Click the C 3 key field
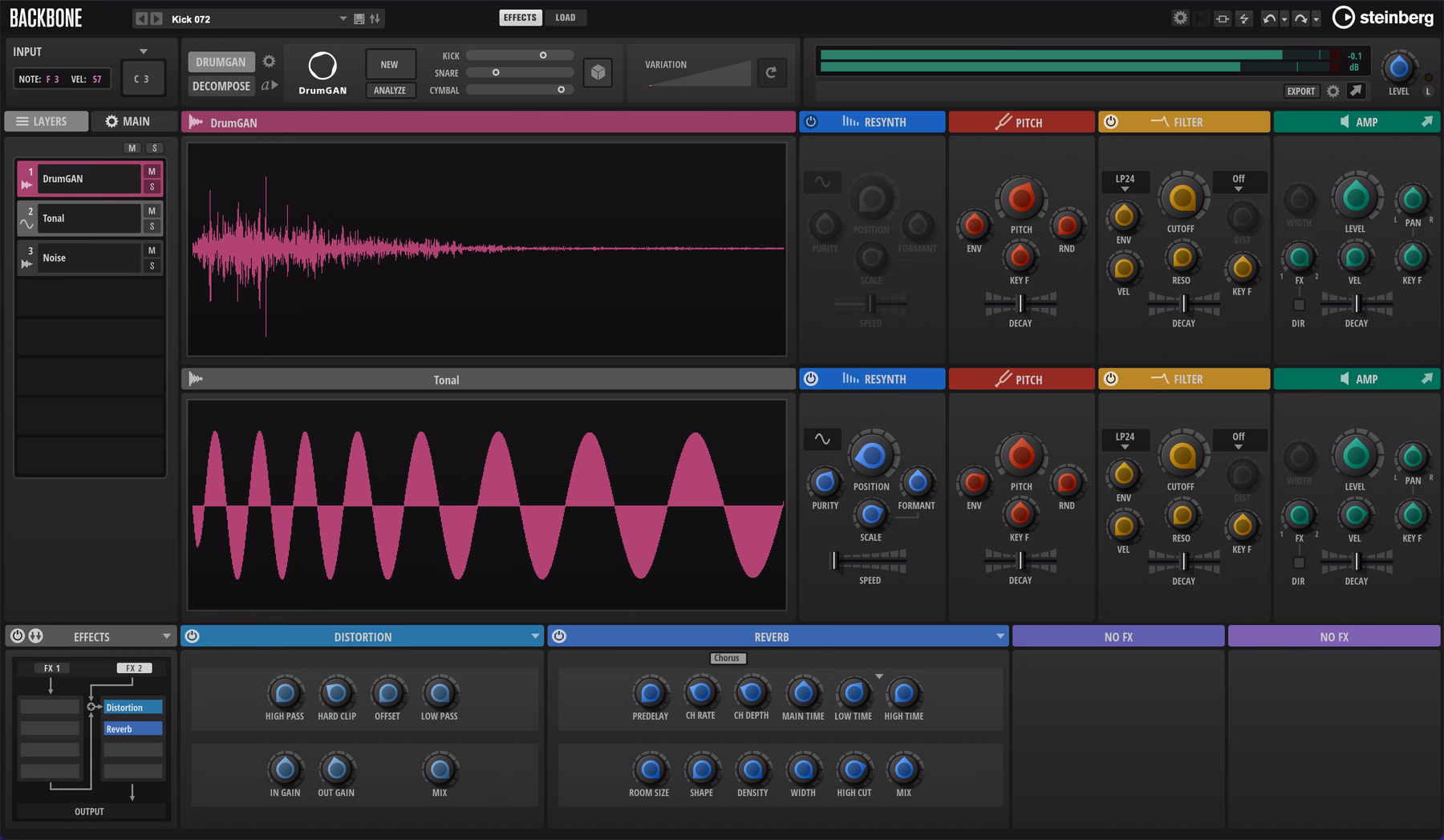This screenshot has width=1444, height=840. pyautogui.click(x=143, y=79)
